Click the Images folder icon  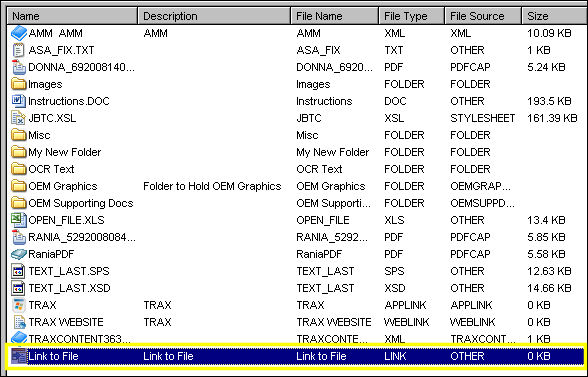[19, 84]
